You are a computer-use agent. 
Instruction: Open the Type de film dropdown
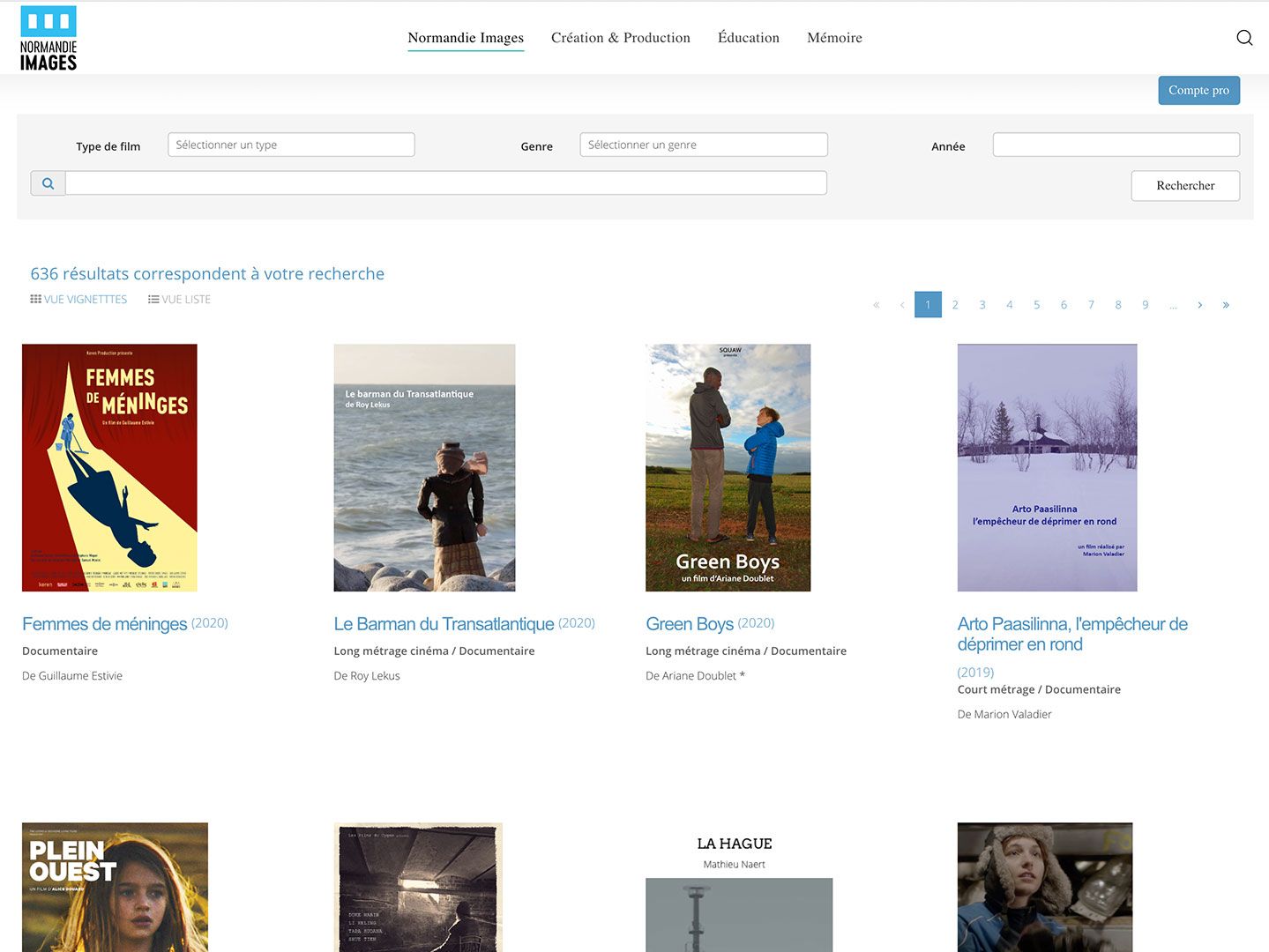click(x=291, y=145)
